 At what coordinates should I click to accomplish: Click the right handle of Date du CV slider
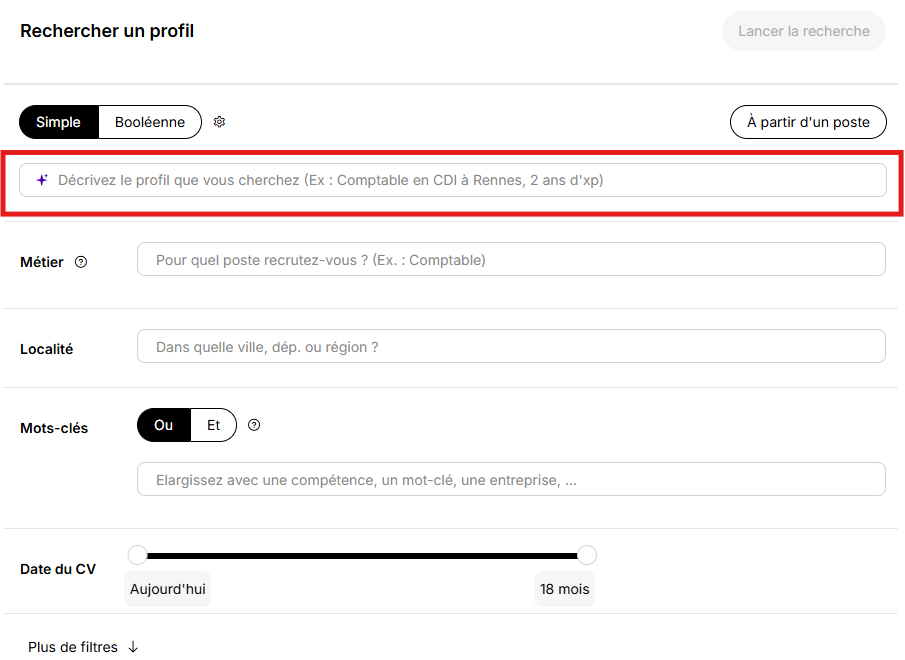pos(586,555)
